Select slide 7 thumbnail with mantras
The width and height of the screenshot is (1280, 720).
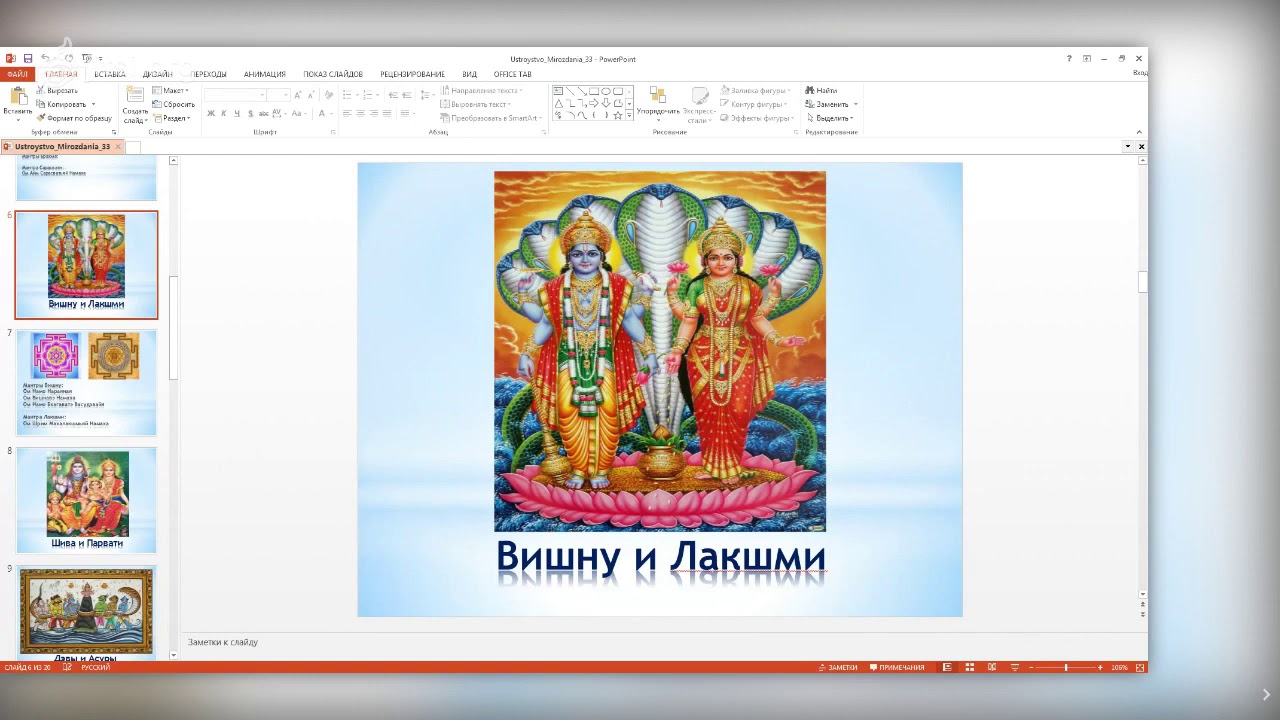point(86,383)
